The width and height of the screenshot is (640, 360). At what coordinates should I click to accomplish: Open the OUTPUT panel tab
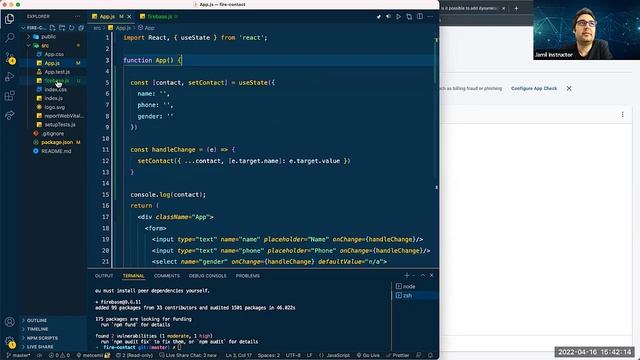(x=104, y=276)
